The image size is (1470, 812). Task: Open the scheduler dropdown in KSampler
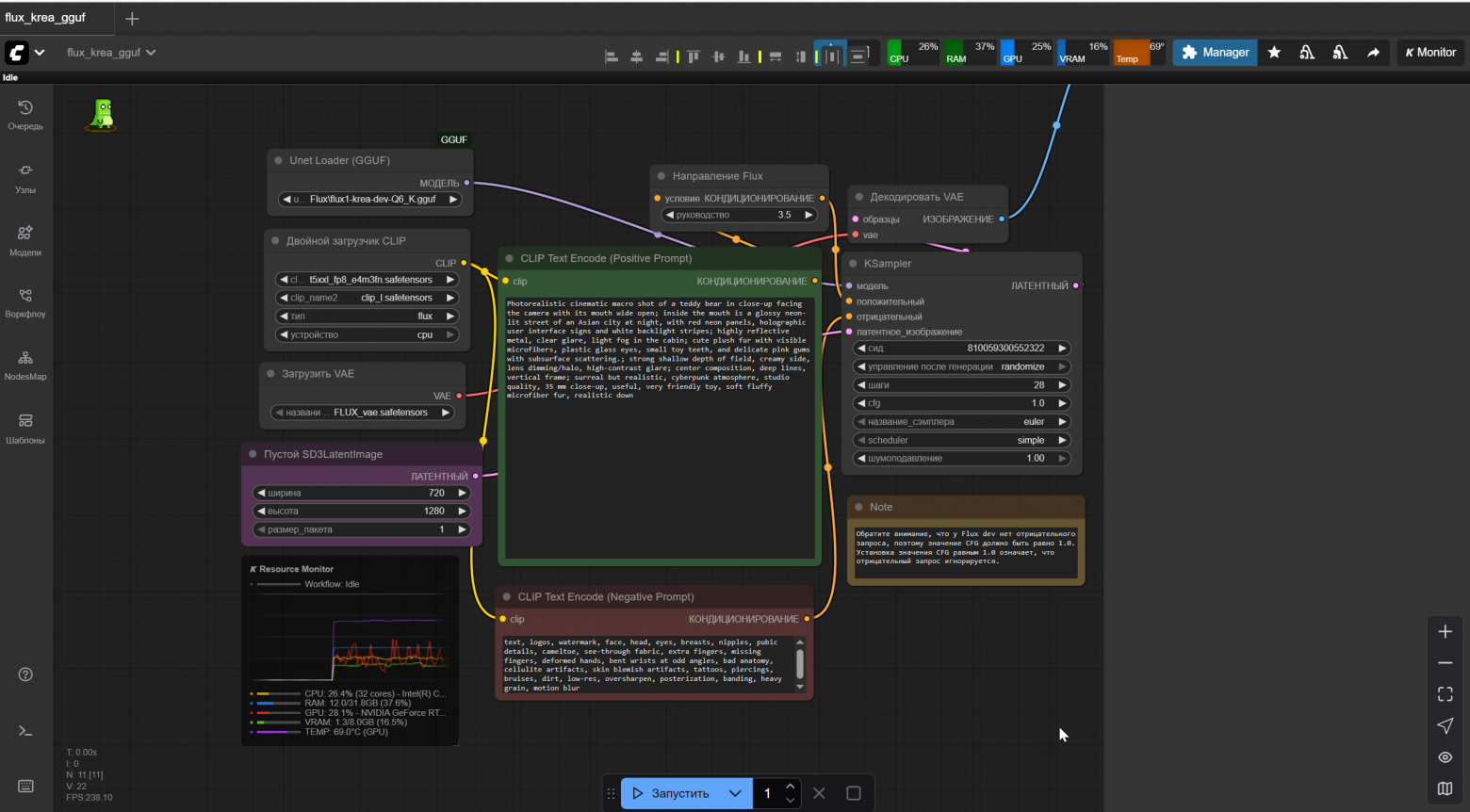960,439
